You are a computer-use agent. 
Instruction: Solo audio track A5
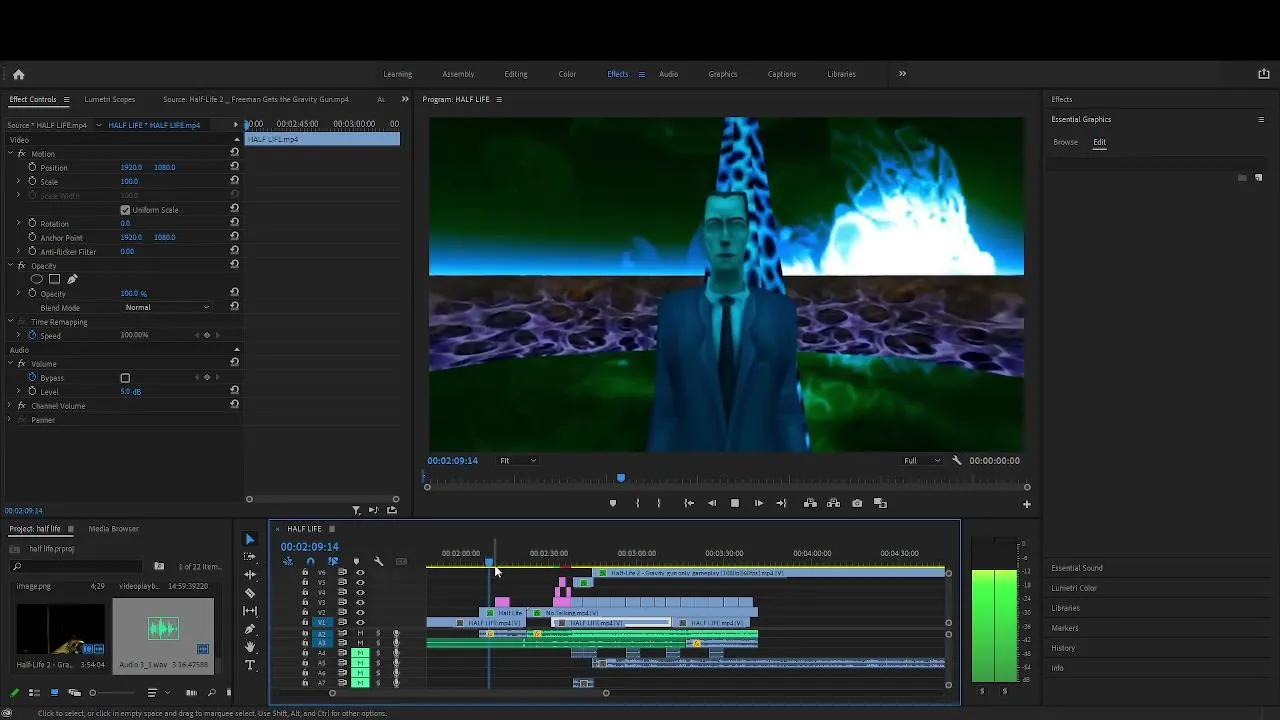coord(378,663)
